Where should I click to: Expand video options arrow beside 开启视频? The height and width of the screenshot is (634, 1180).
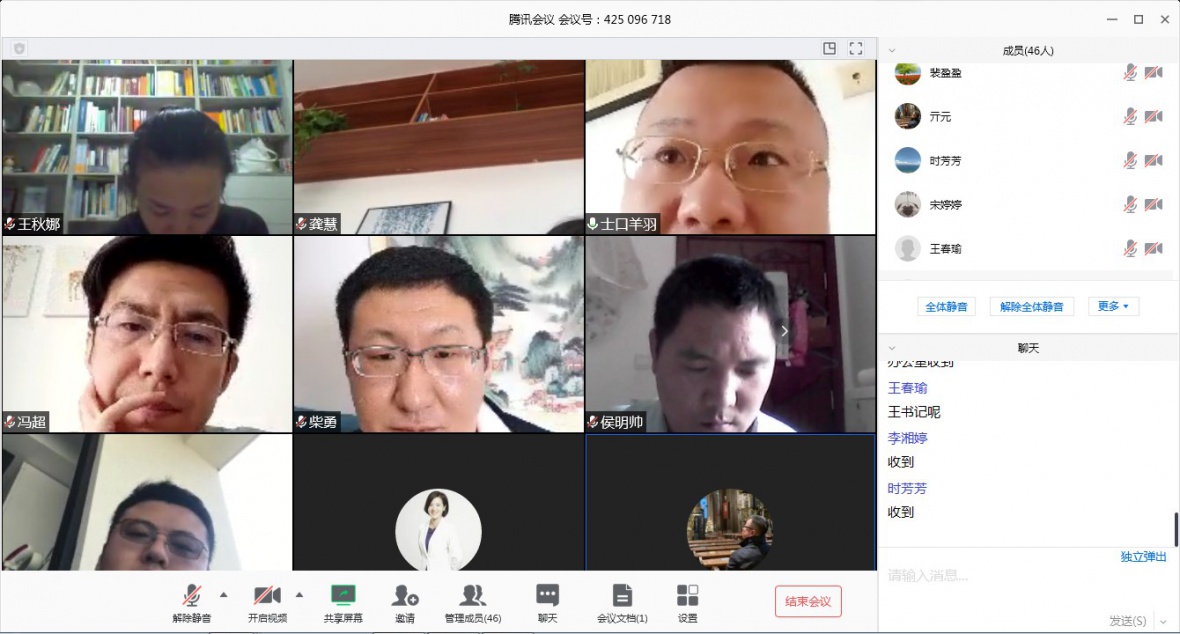point(299,594)
